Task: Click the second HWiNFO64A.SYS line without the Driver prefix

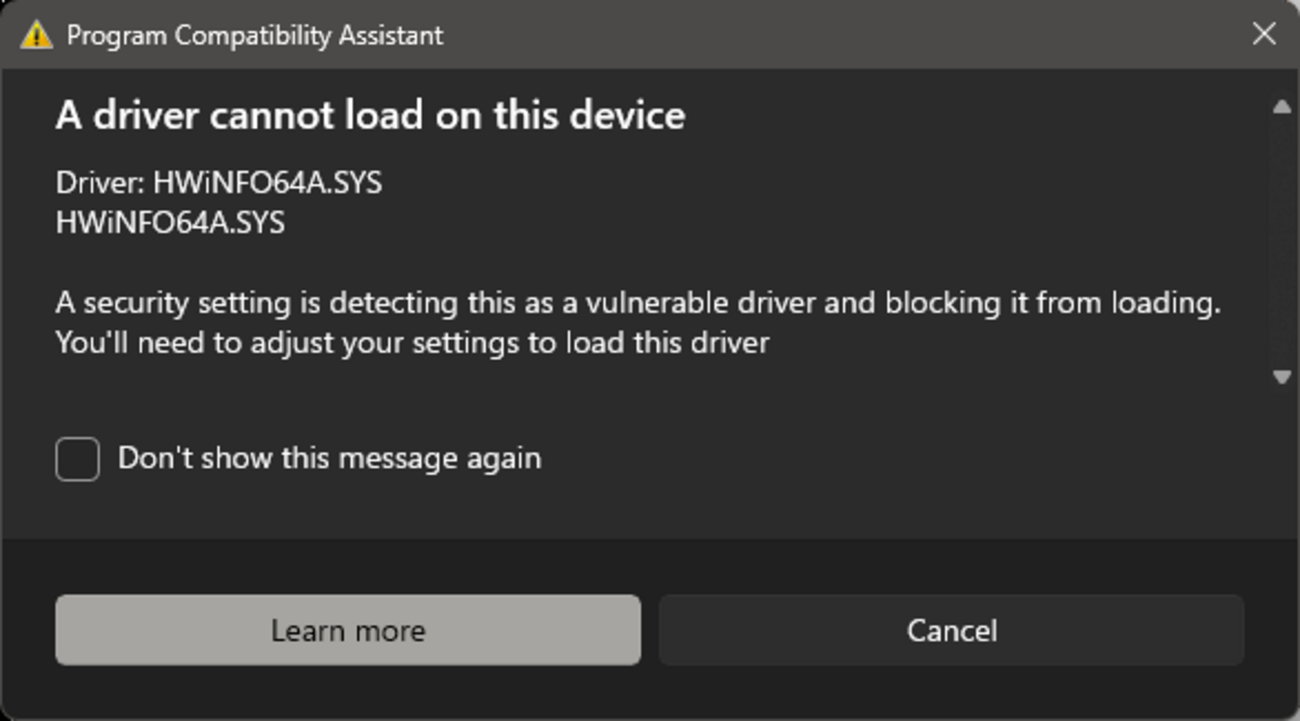Action: [x=170, y=222]
